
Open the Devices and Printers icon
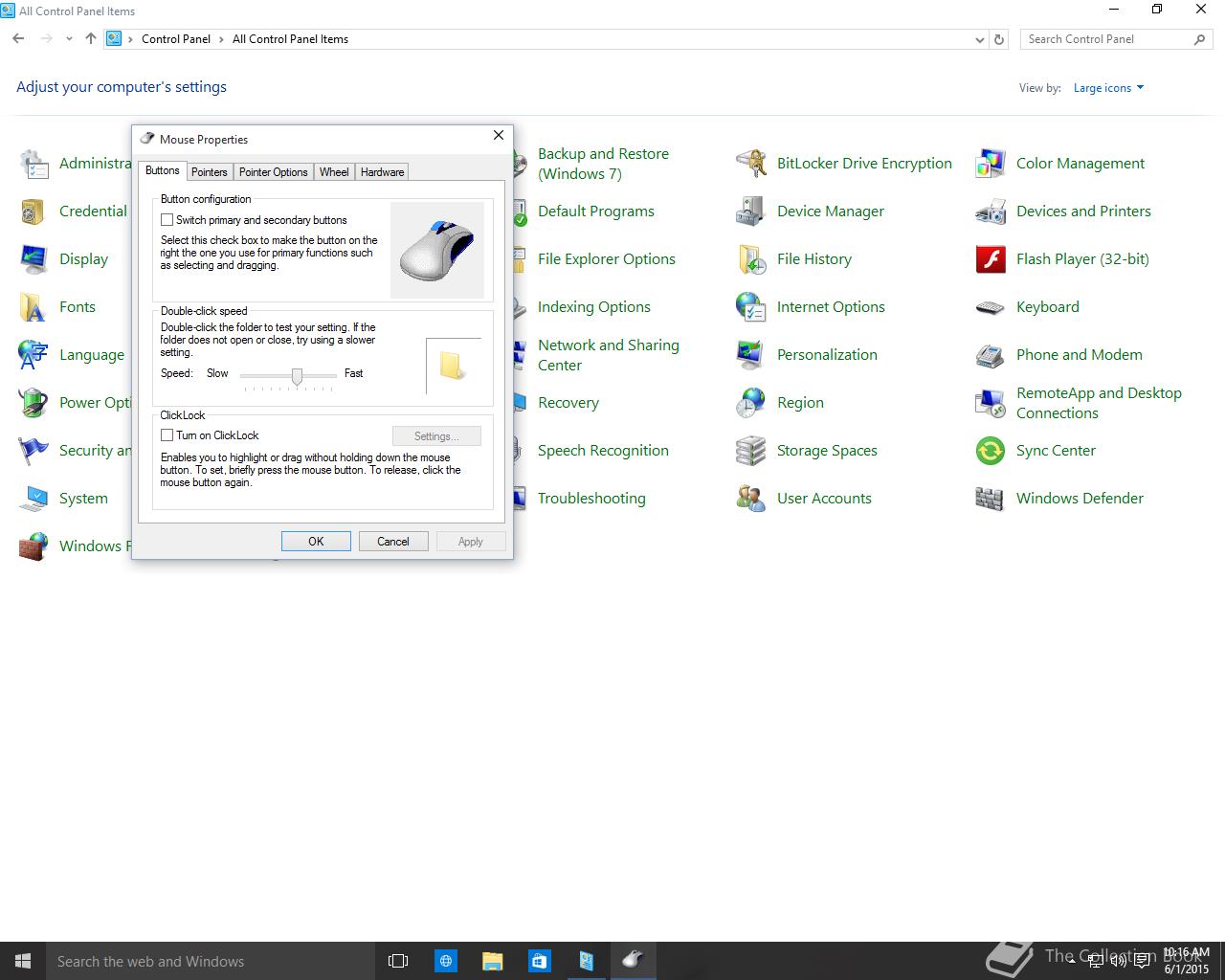[990, 212]
